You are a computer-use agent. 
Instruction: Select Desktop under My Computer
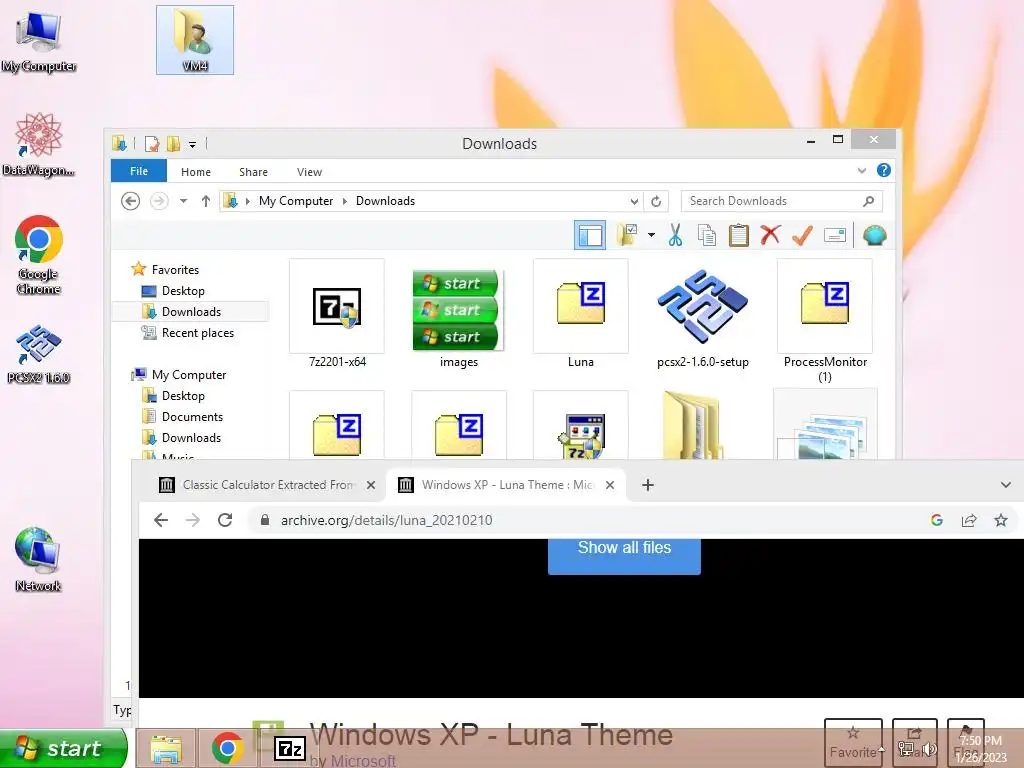(183, 396)
